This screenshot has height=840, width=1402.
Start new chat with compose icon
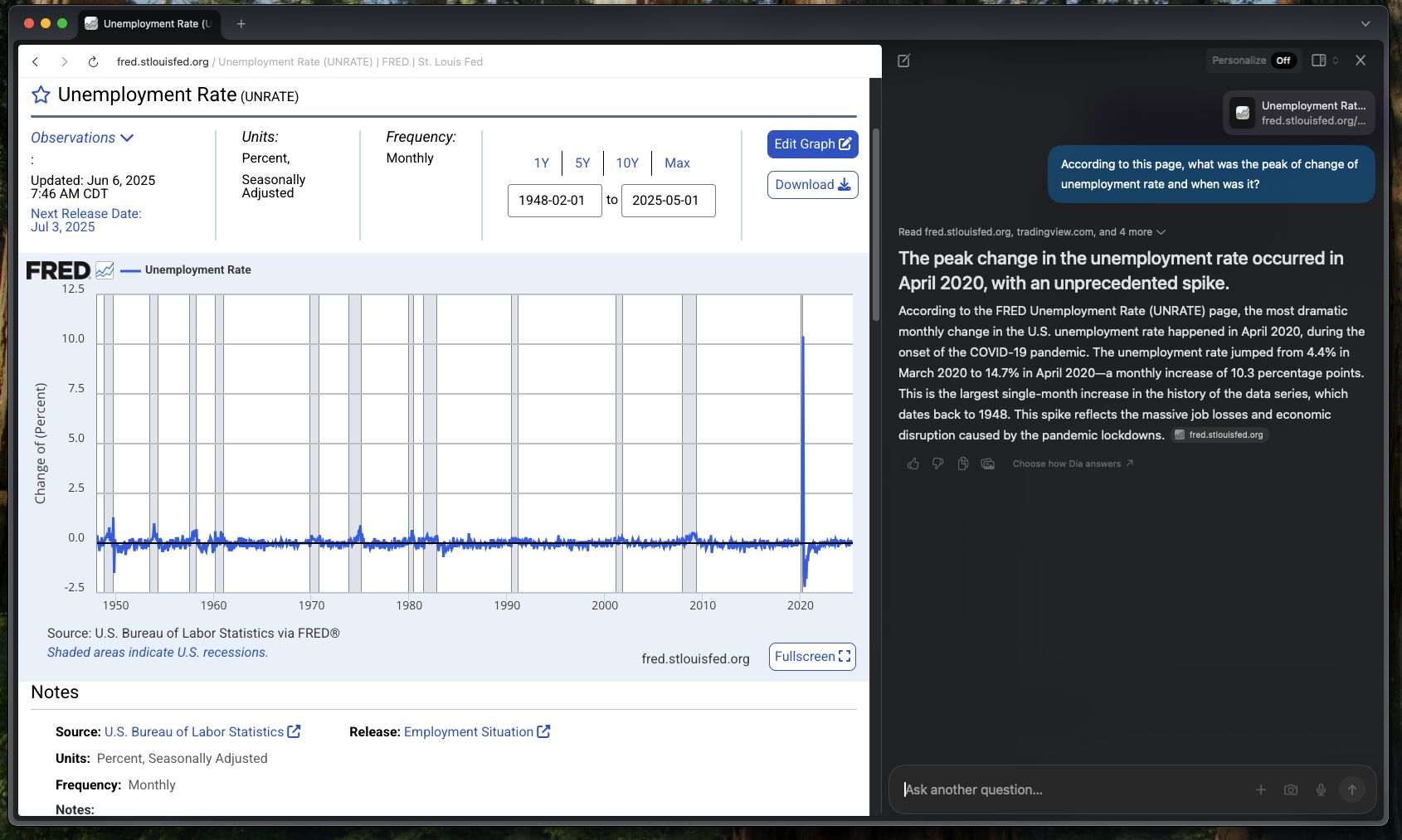(x=904, y=61)
